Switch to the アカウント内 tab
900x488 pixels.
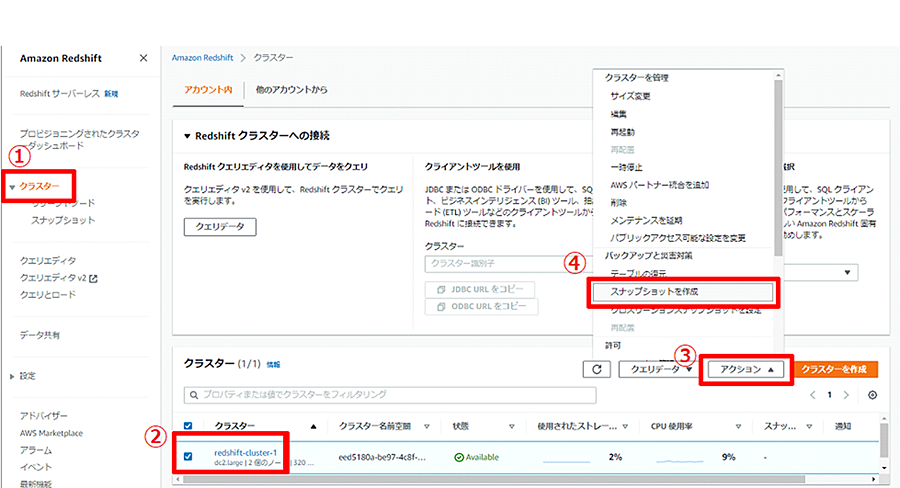click(x=208, y=90)
